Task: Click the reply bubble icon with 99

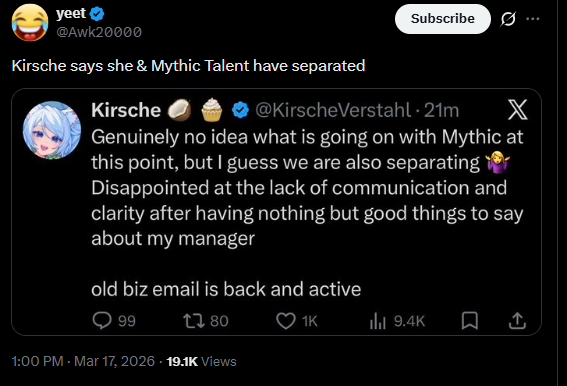Action: [102, 321]
